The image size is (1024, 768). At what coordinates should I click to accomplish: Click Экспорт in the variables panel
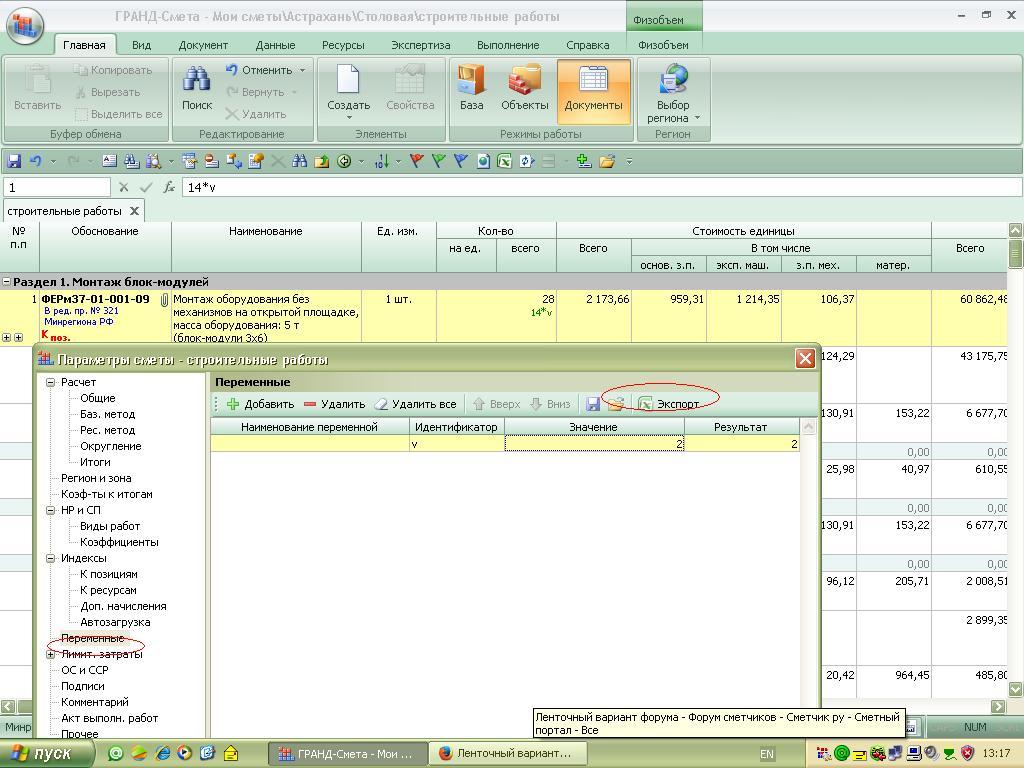(669, 404)
